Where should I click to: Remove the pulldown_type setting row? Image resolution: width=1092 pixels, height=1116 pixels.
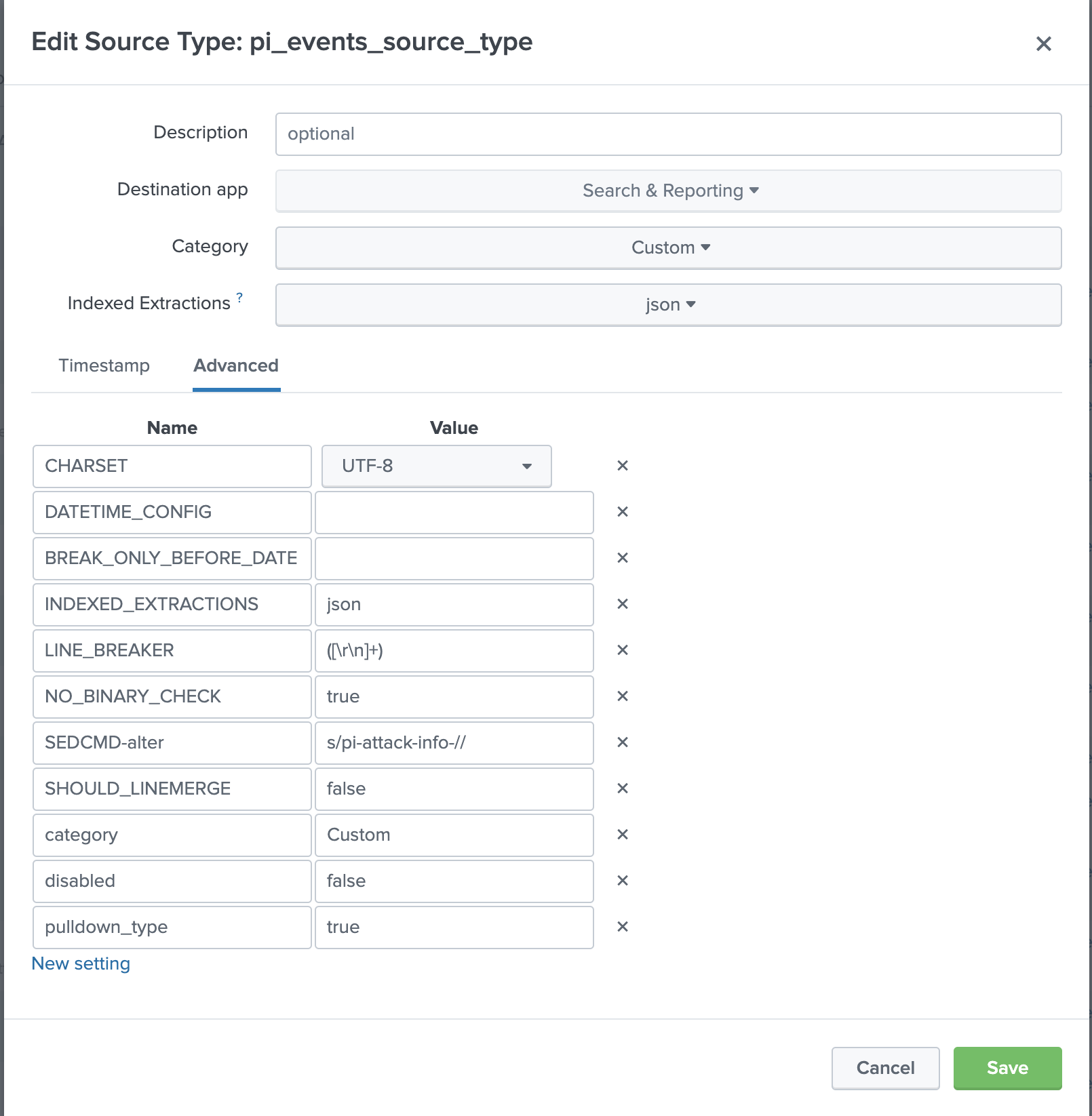point(623,927)
